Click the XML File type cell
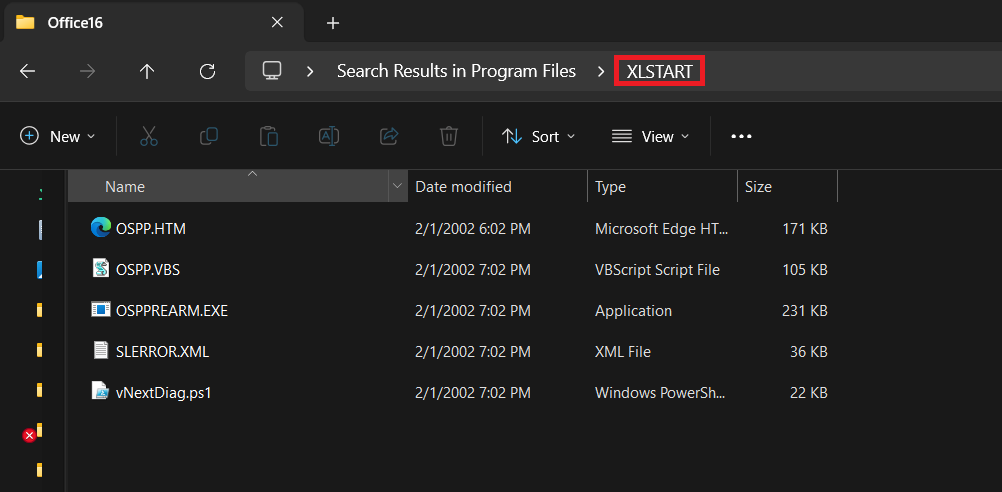 pyautogui.click(x=622, y=351)
